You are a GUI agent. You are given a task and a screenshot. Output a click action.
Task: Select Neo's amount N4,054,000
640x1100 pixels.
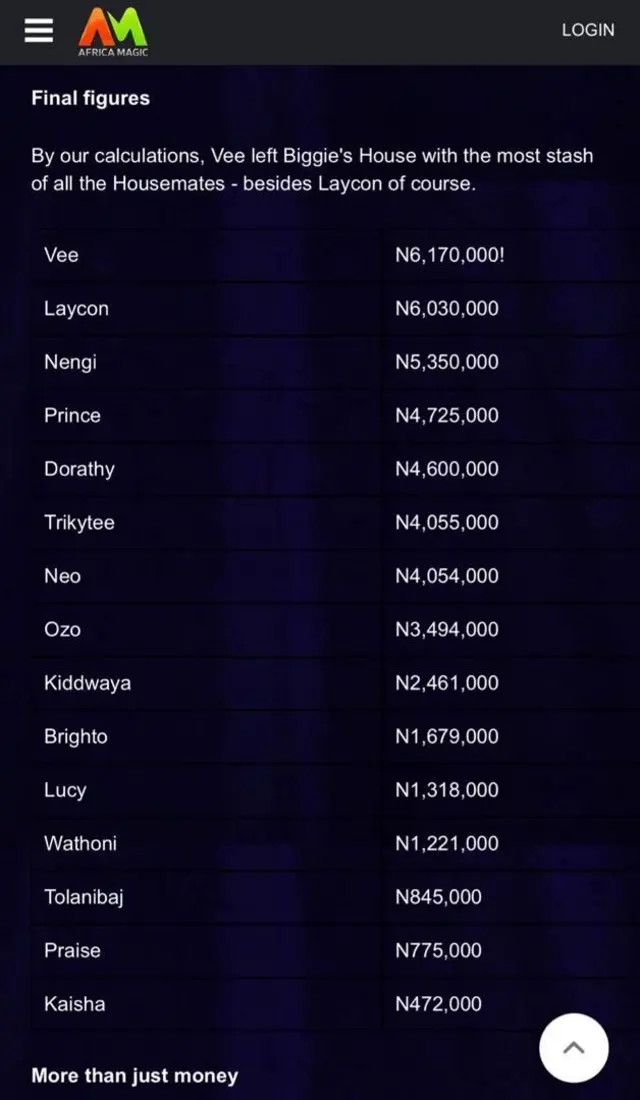(446, 576)
